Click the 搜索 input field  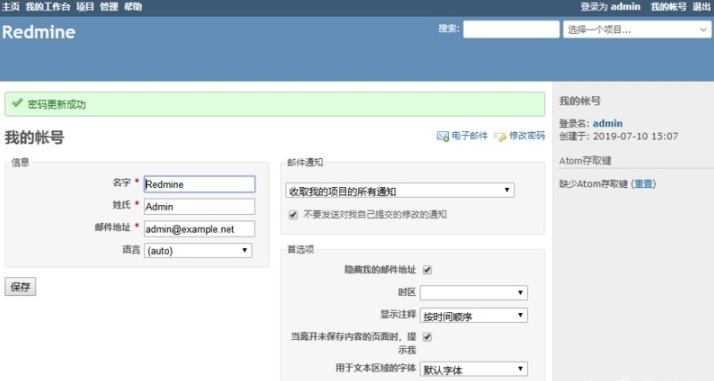(511, 30)
